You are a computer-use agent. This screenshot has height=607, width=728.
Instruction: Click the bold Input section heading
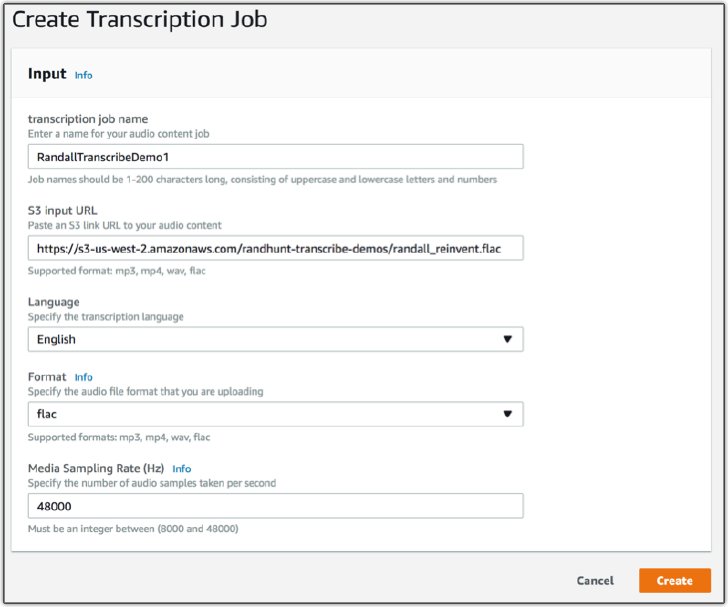pyautogui.click(x=47, y=73)
